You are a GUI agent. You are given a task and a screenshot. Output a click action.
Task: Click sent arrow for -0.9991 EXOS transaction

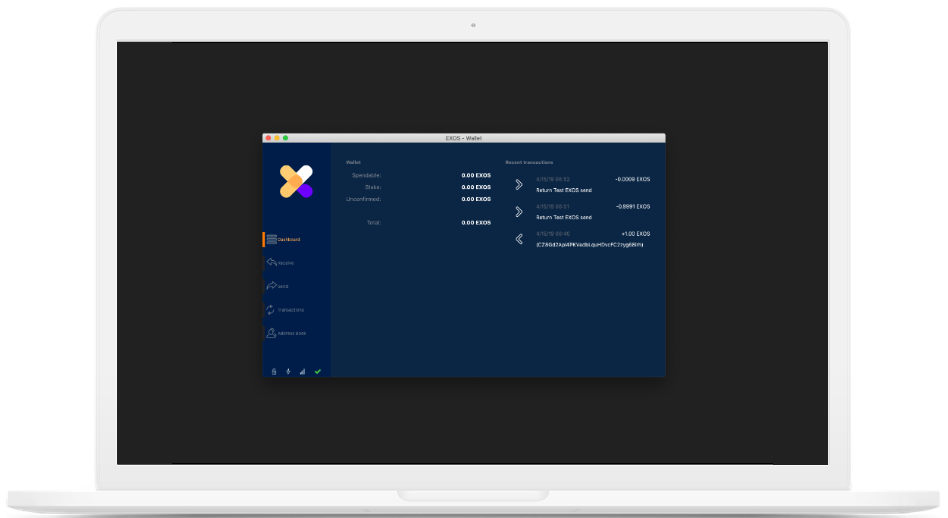tap(519, 212)
